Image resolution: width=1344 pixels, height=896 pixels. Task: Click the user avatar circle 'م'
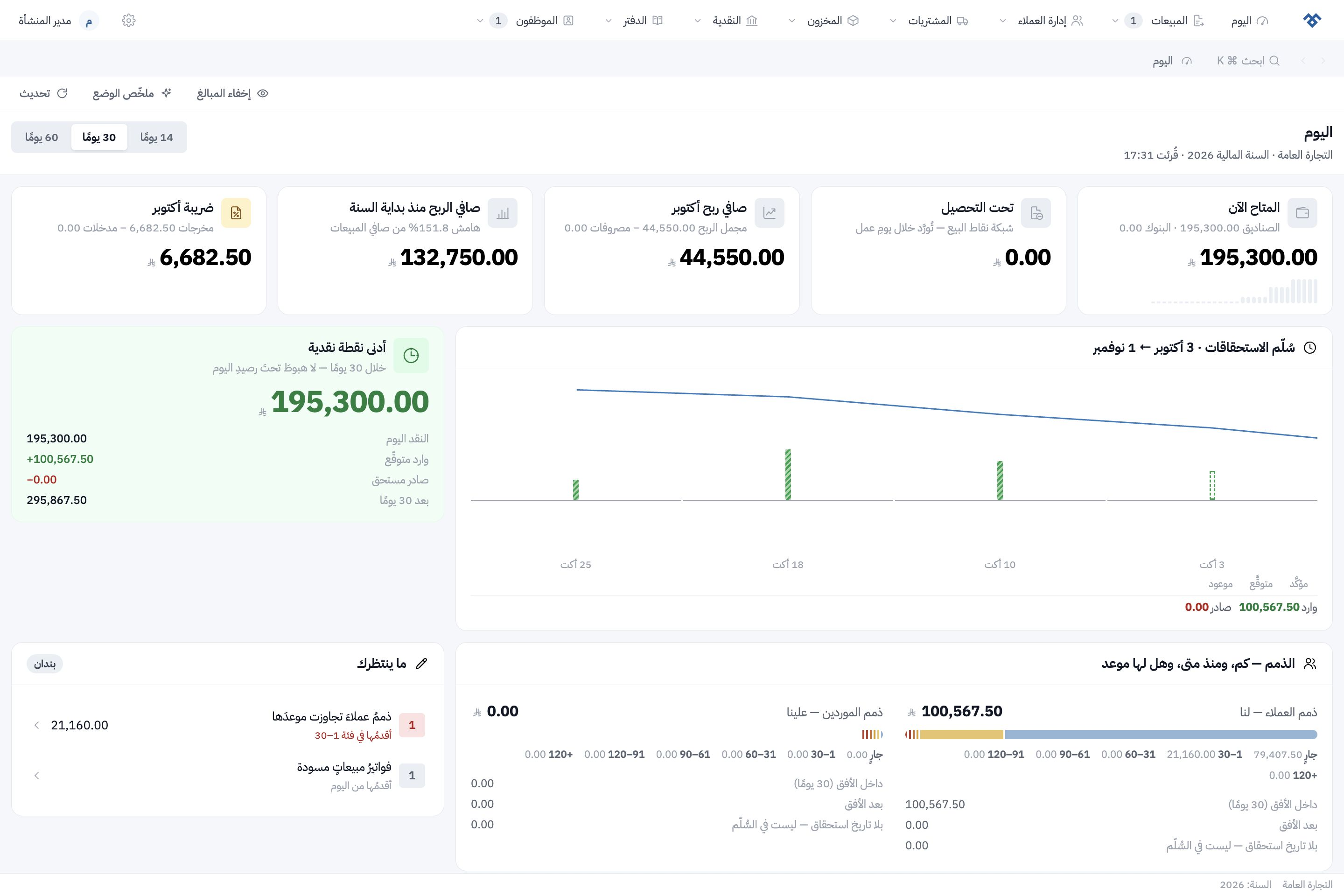[89, 21]
